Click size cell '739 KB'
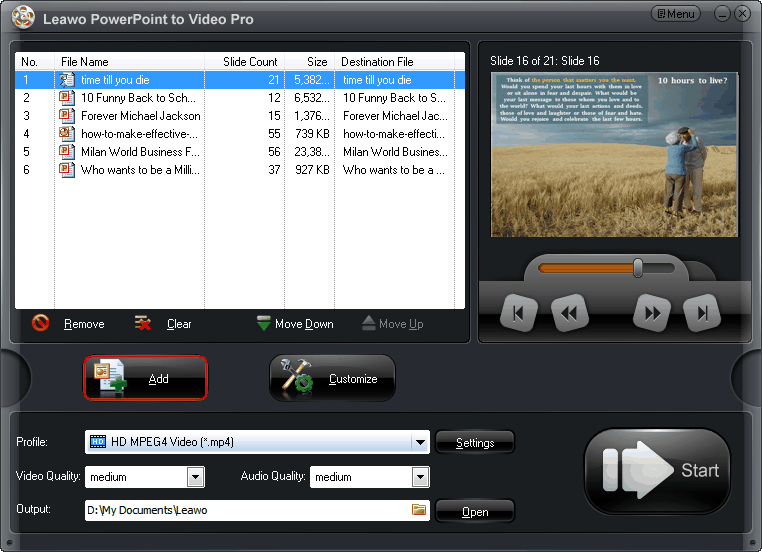 pyautogui.click(x=312, y=134)
